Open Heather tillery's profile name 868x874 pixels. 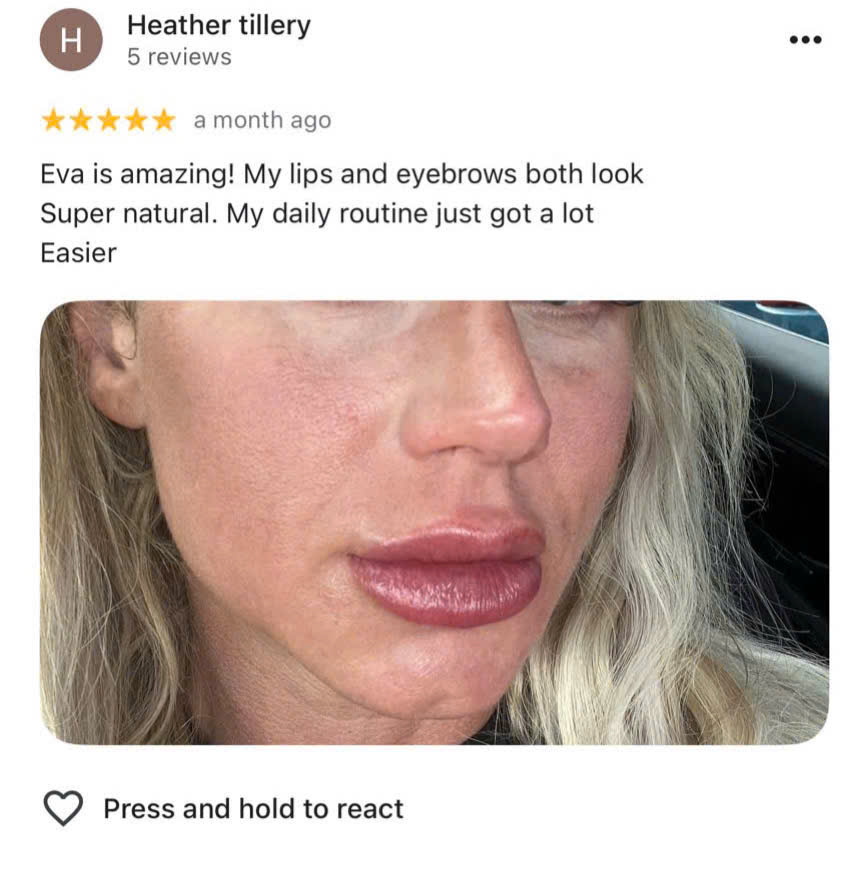pos(219,26)
